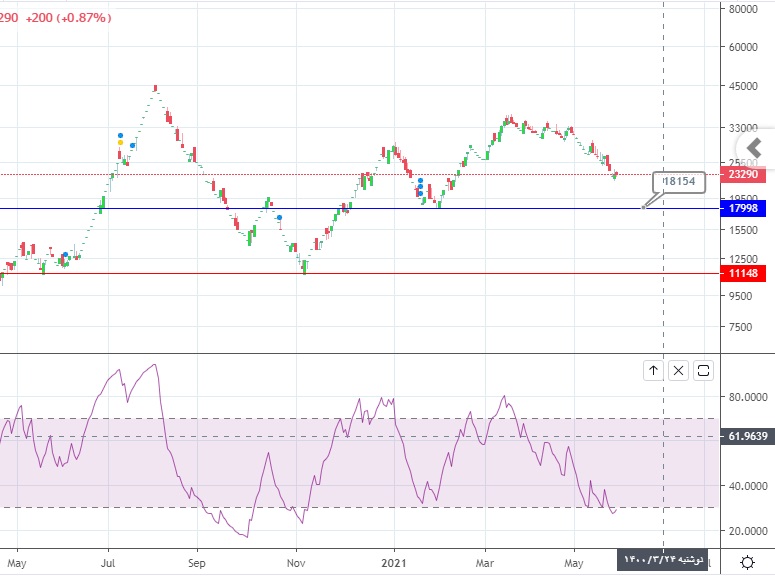
Task: Click the 2021 label on time axis
Action: [394, 563]
